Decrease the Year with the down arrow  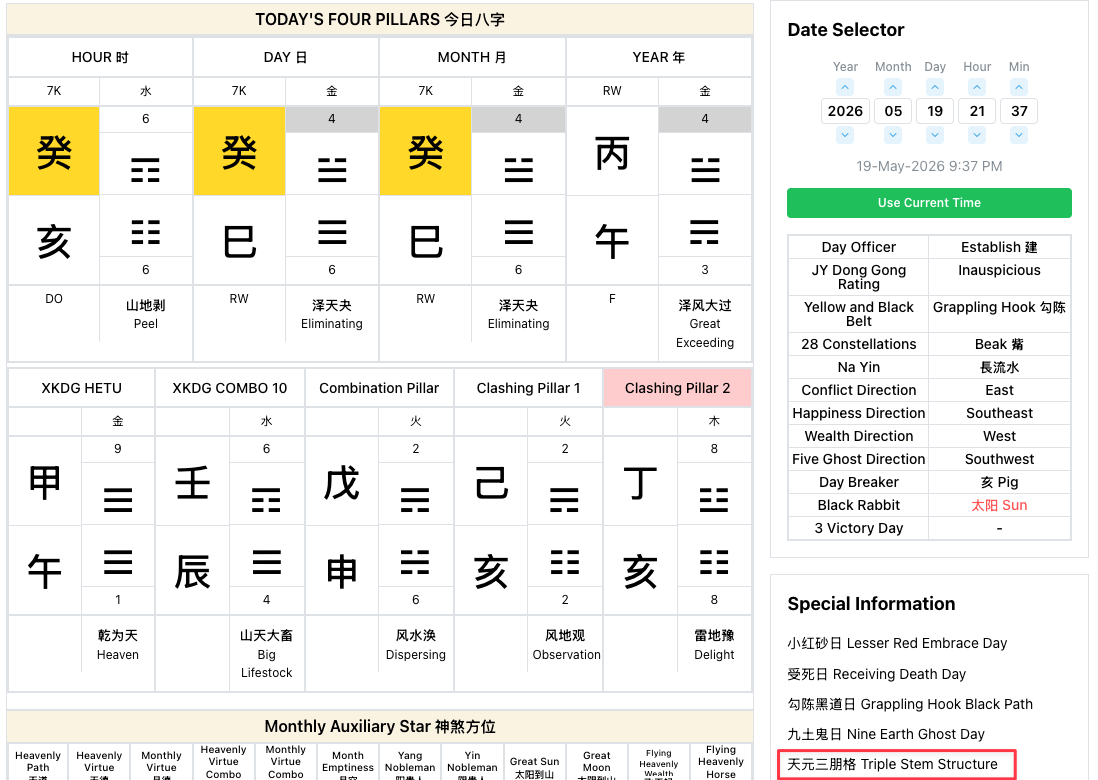[x=845, y=134]
